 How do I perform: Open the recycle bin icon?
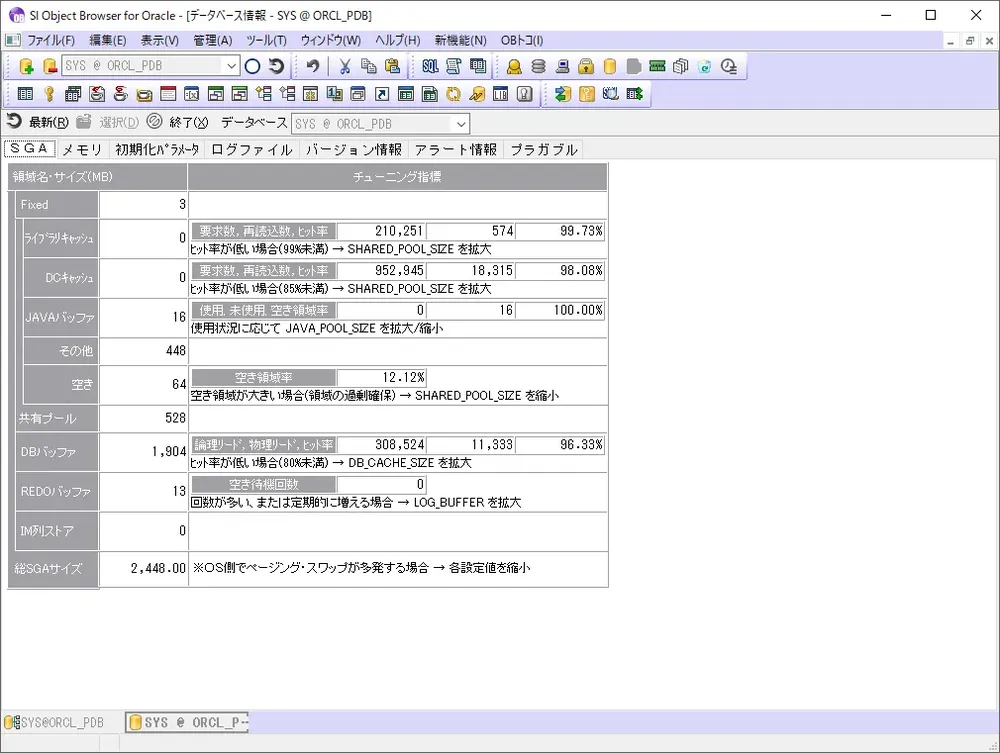(704, 66)
